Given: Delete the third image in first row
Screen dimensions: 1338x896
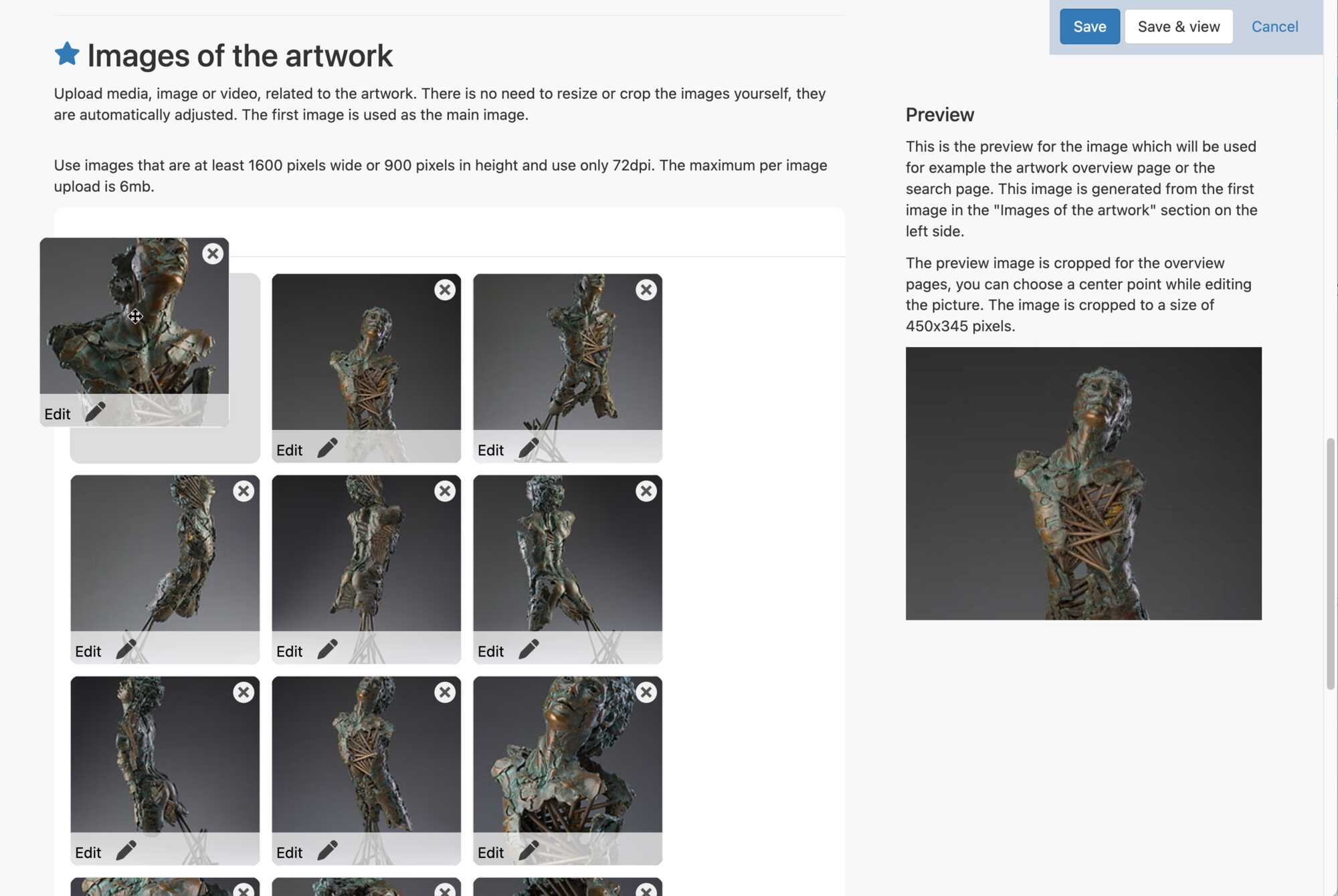Looking at the screenshot, I should (646, 290).
